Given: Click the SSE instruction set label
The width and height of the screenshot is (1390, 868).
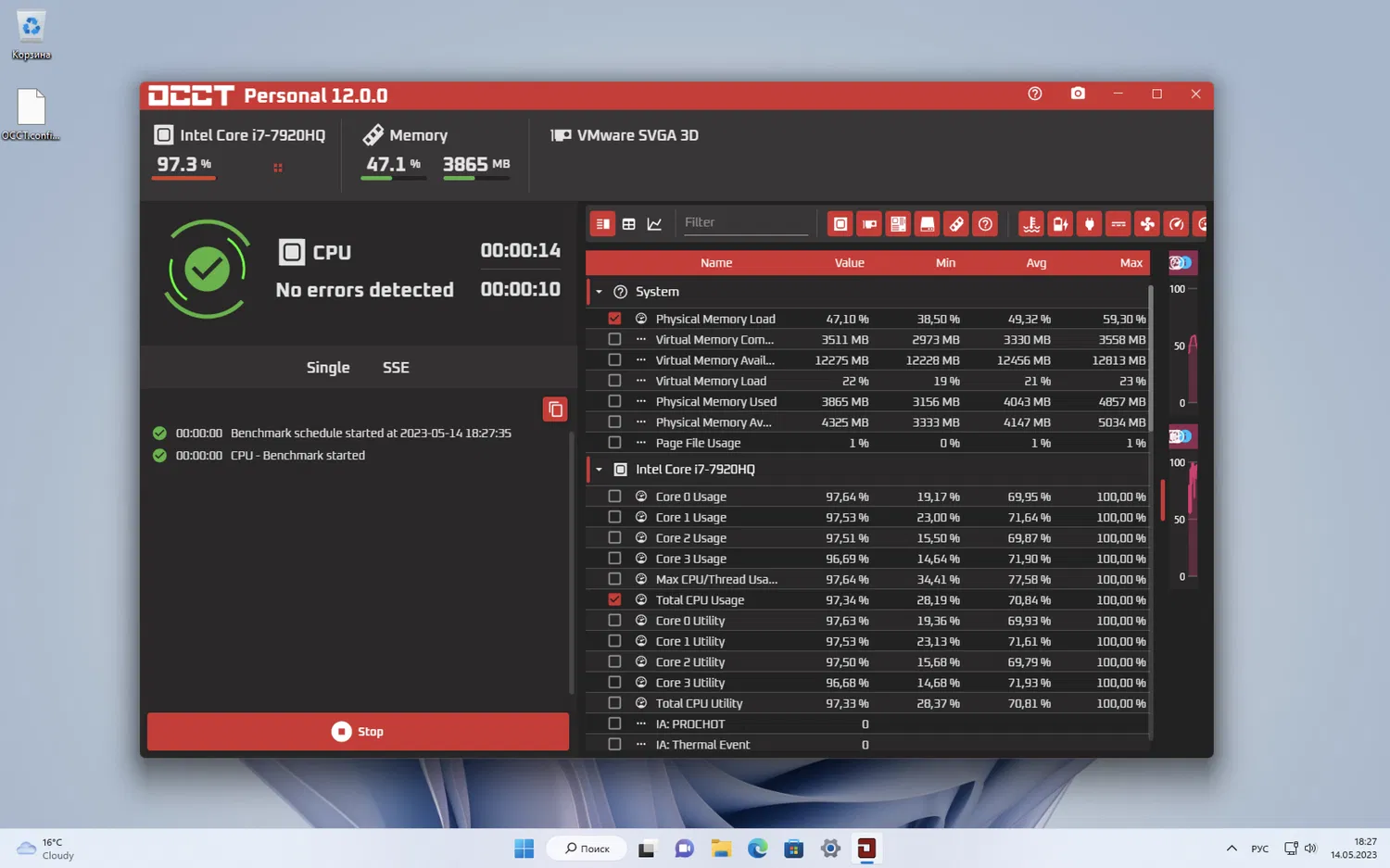Looking at the screenshot, I should click(396, 368).
